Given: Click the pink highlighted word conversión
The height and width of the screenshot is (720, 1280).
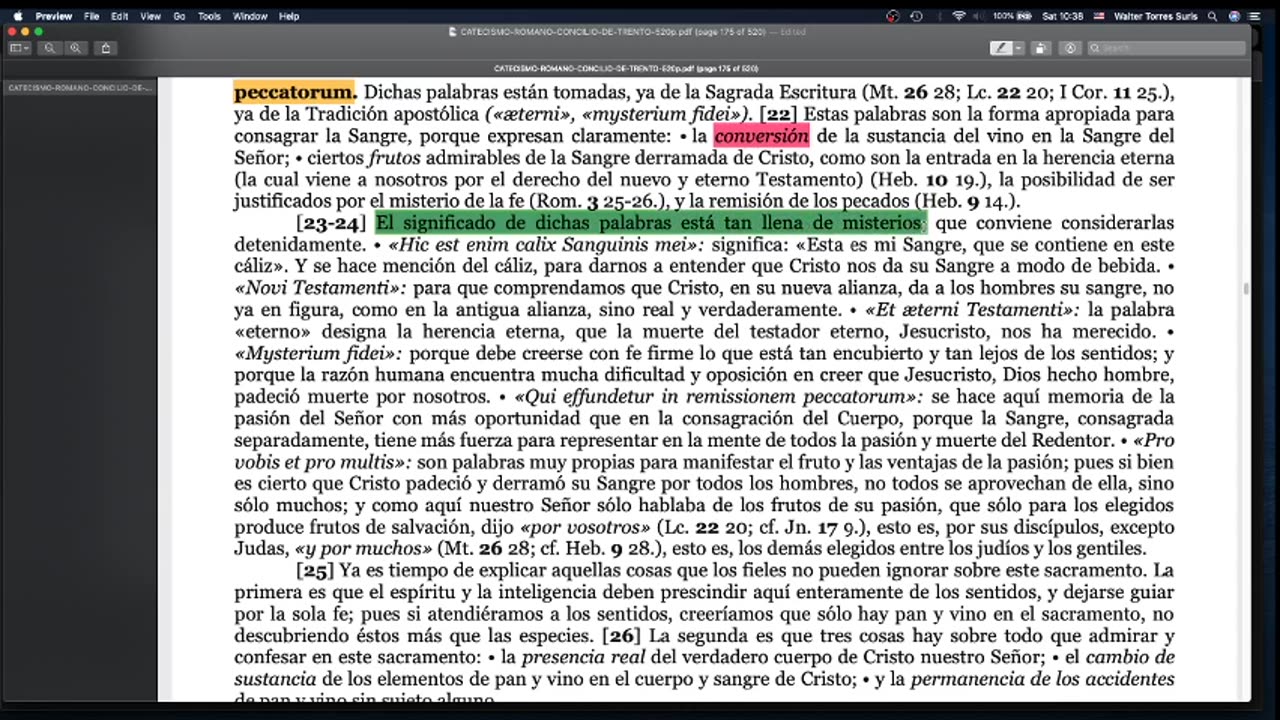Looking at the screenshot, I should point(761,136).
